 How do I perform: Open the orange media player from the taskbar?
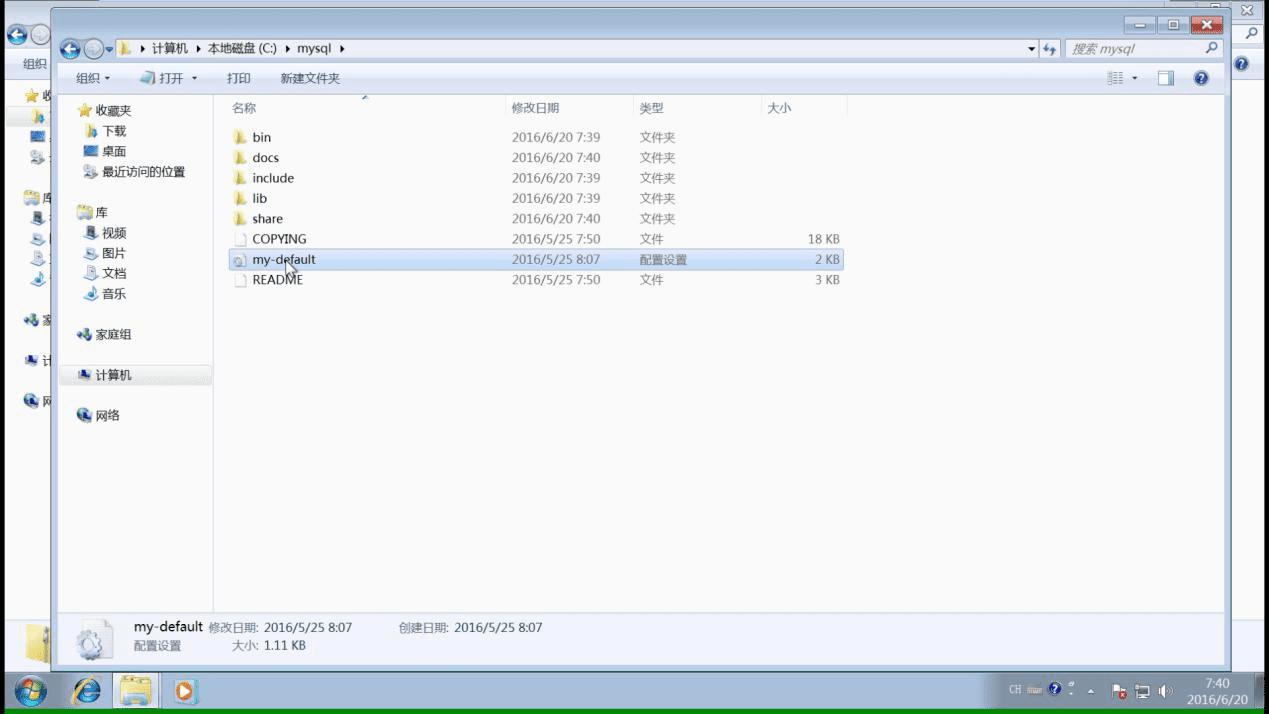184,690
